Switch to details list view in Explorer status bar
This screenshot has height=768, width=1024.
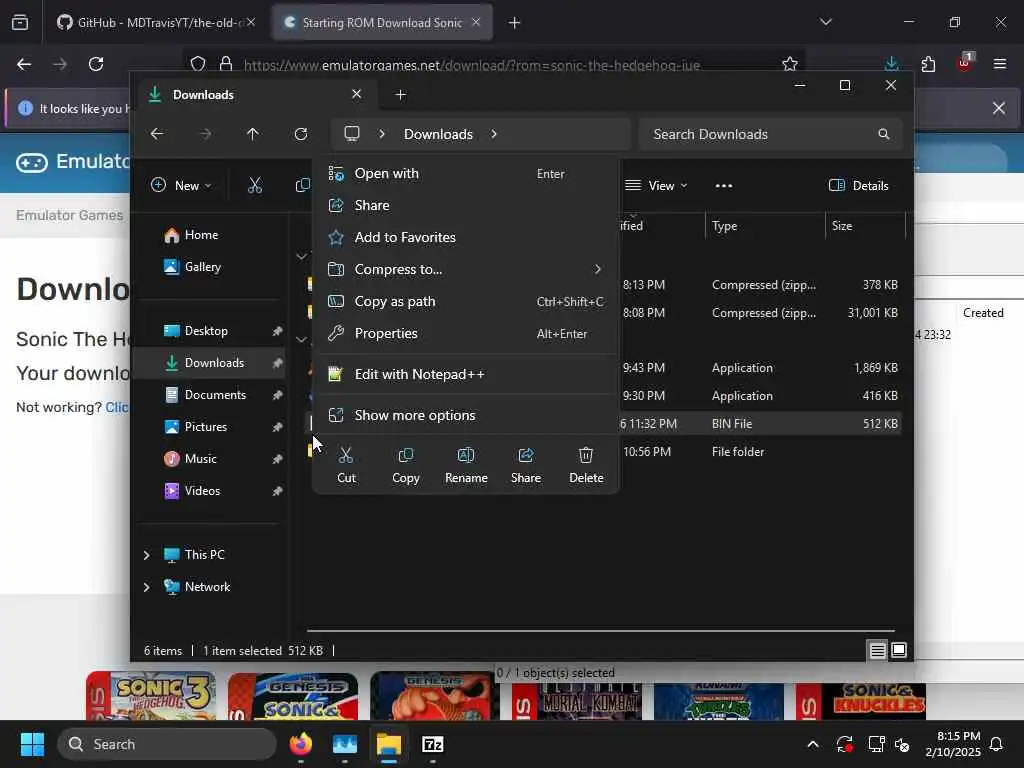pyautogui.click(x=877, y=650)
